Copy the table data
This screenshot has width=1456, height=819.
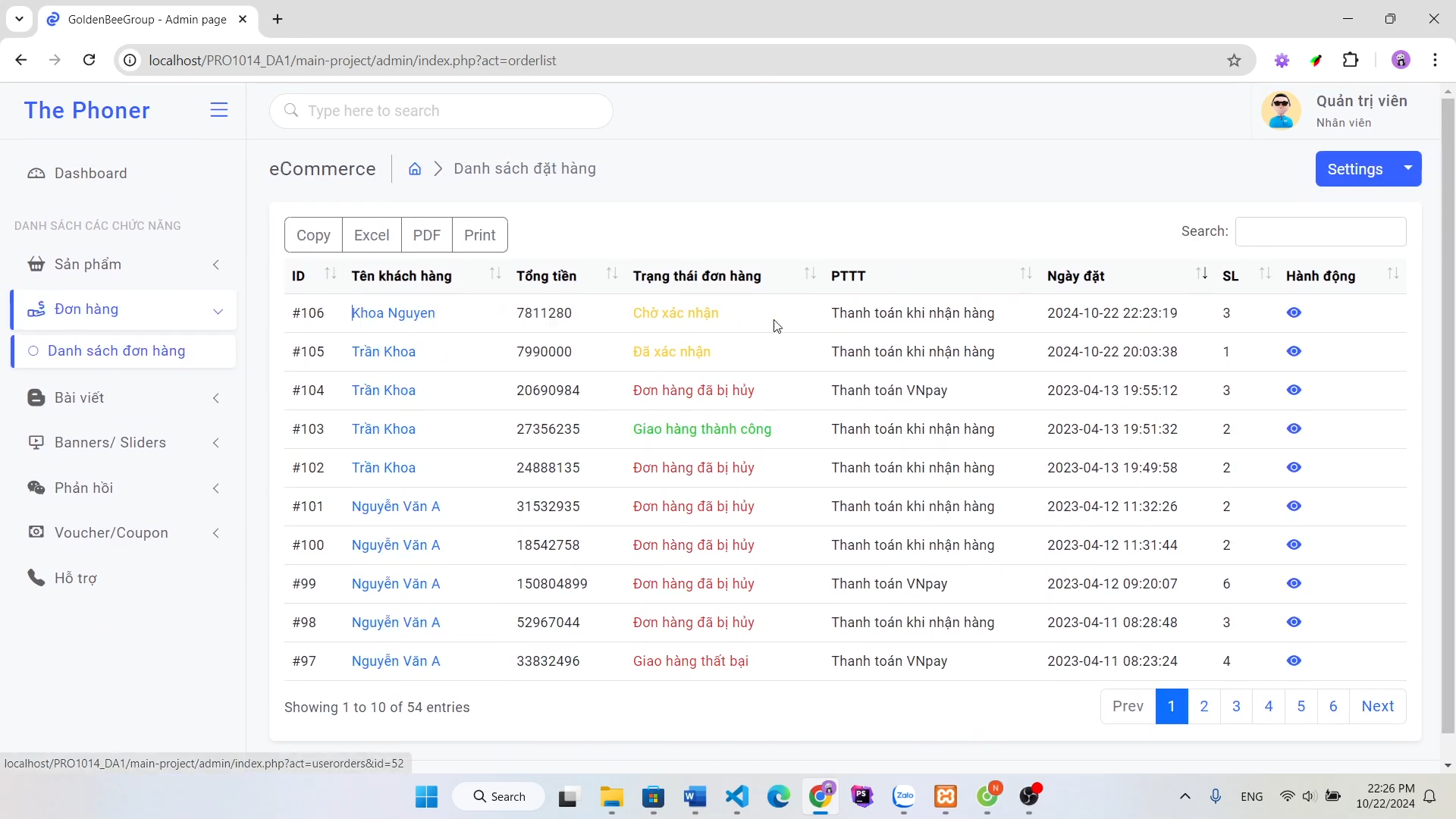313,235
